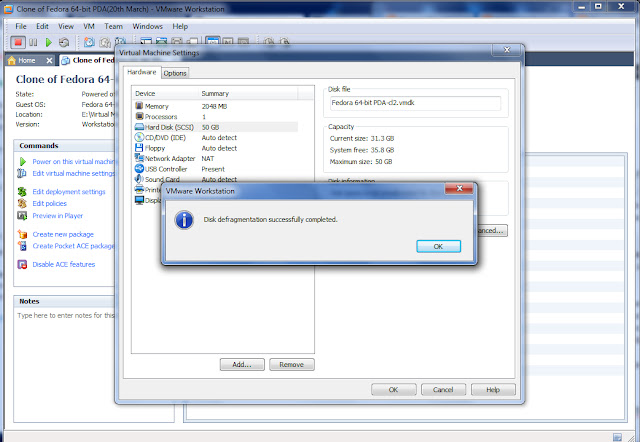640x442 pixels.
Task: Click the blue info icon in the message box
Action: [184, 220]
